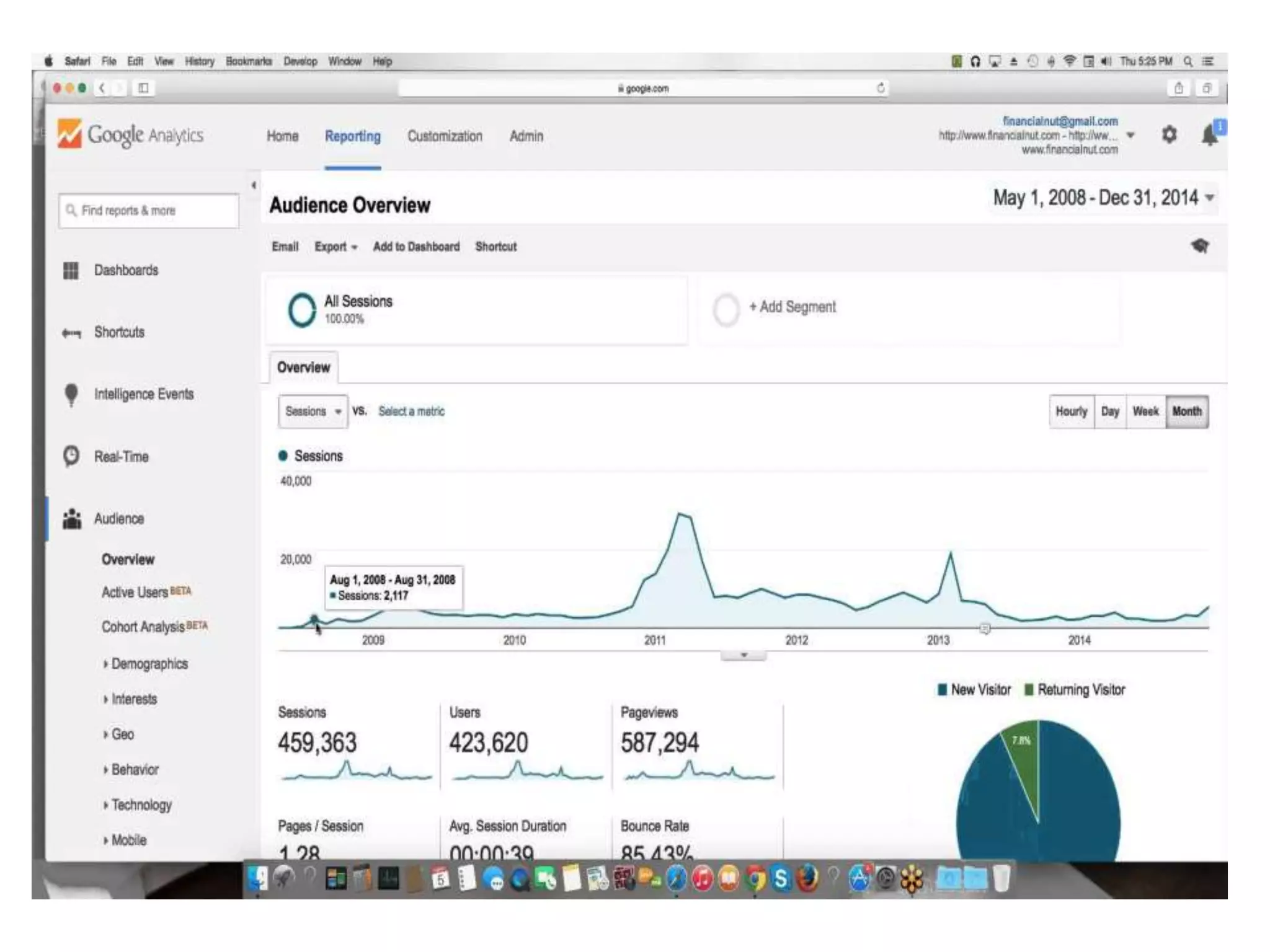Collapse the left sidebar with the arrow
1270x952 pixels.
254,185
